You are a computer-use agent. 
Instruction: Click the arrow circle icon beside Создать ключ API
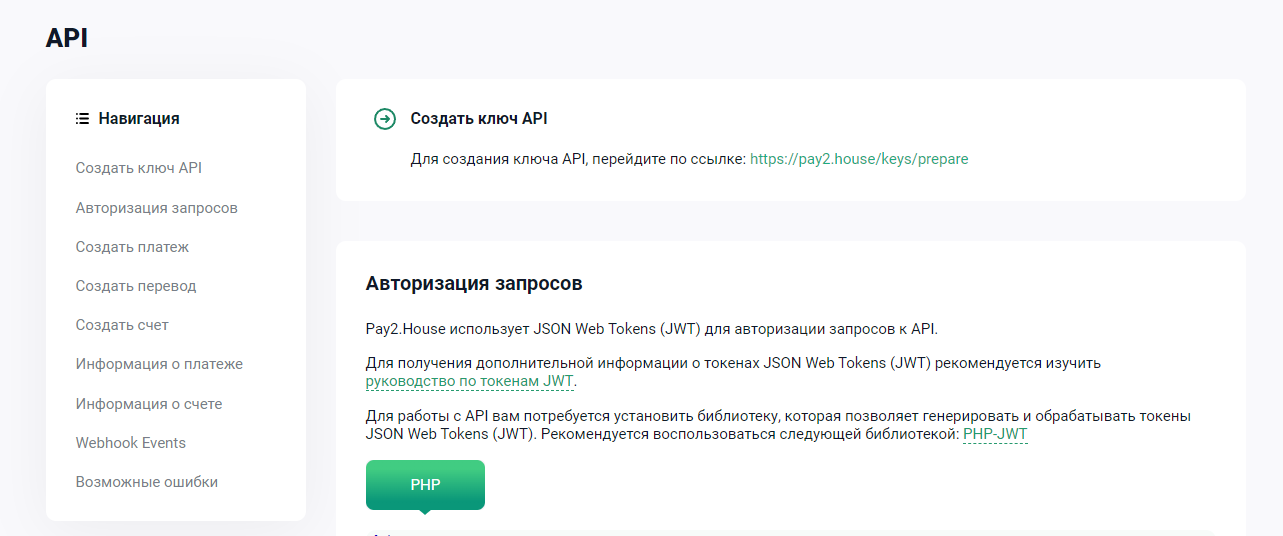(384, 119)
